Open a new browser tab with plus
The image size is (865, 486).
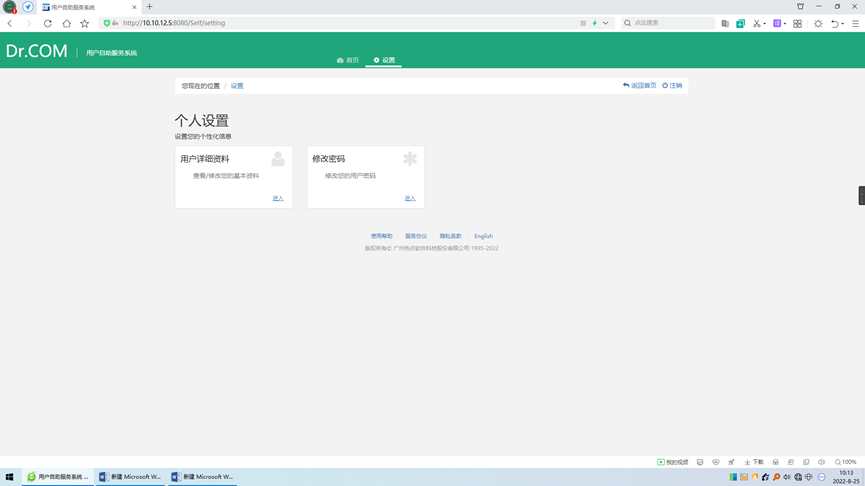[x=150, y=7]
